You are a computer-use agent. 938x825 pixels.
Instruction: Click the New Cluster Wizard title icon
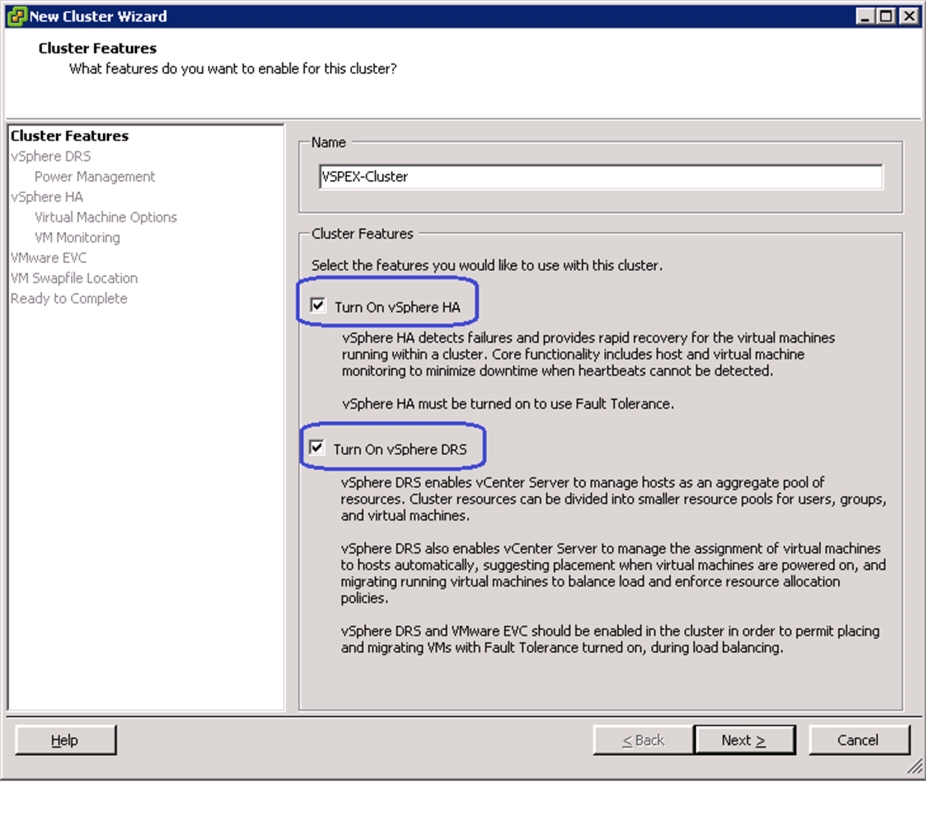click(x=17, y=16)
